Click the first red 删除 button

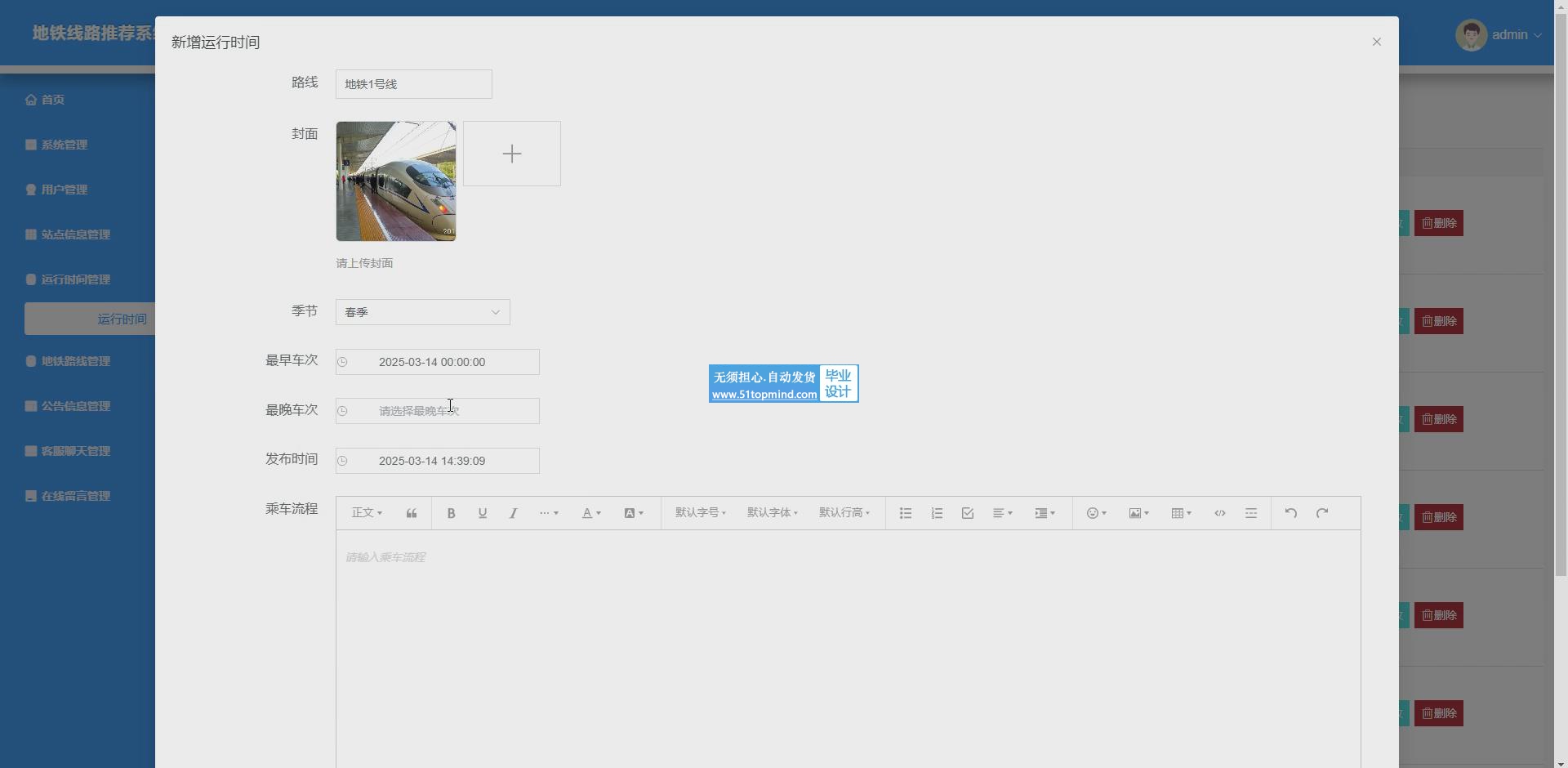(x=1438, y=223)
